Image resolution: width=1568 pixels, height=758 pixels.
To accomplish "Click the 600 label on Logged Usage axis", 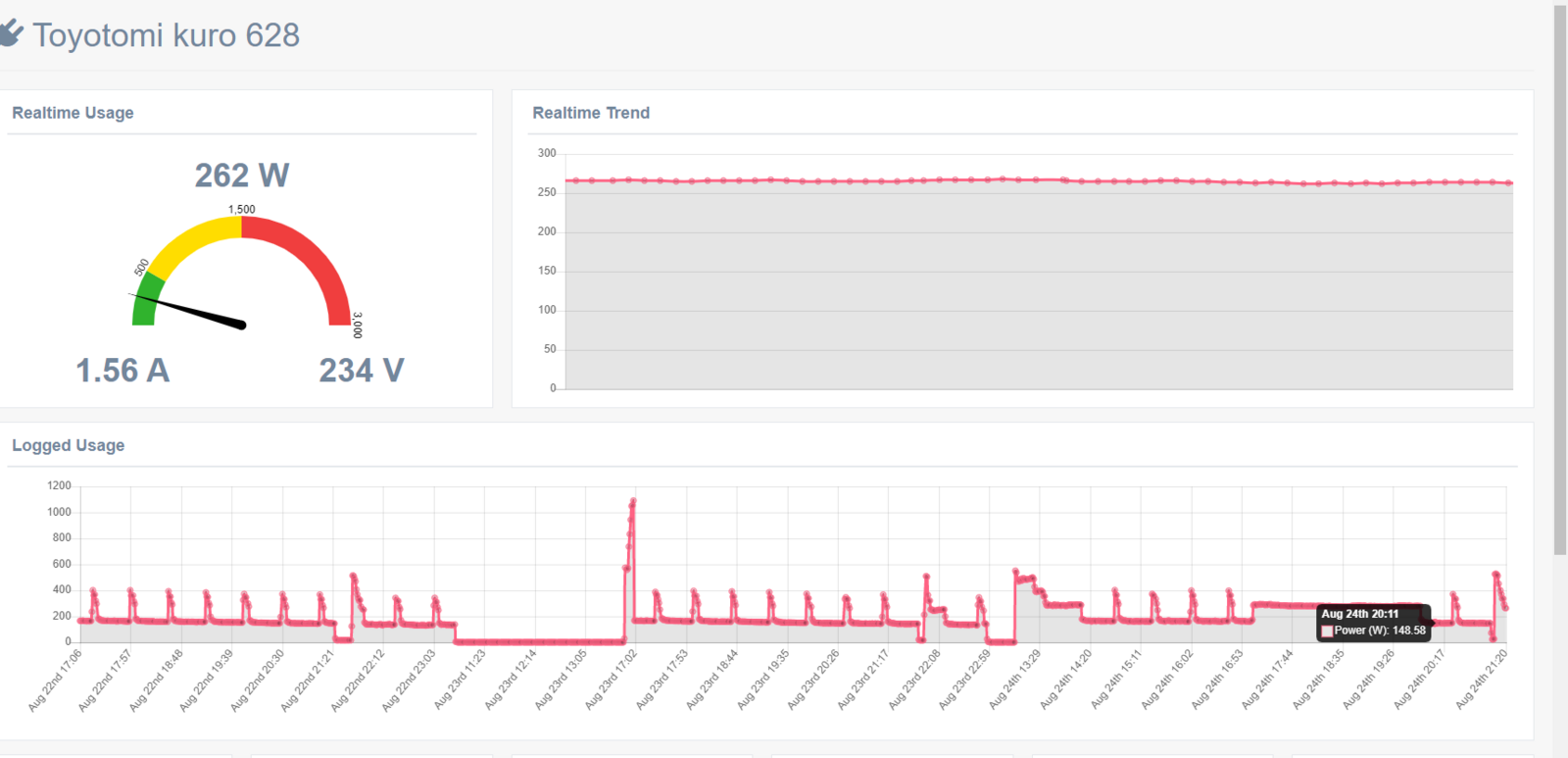I will pos(62,564).
